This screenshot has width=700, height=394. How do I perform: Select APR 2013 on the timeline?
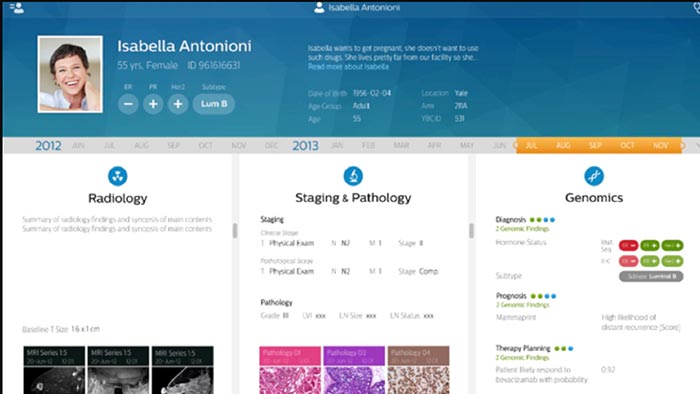click(434, 146)
